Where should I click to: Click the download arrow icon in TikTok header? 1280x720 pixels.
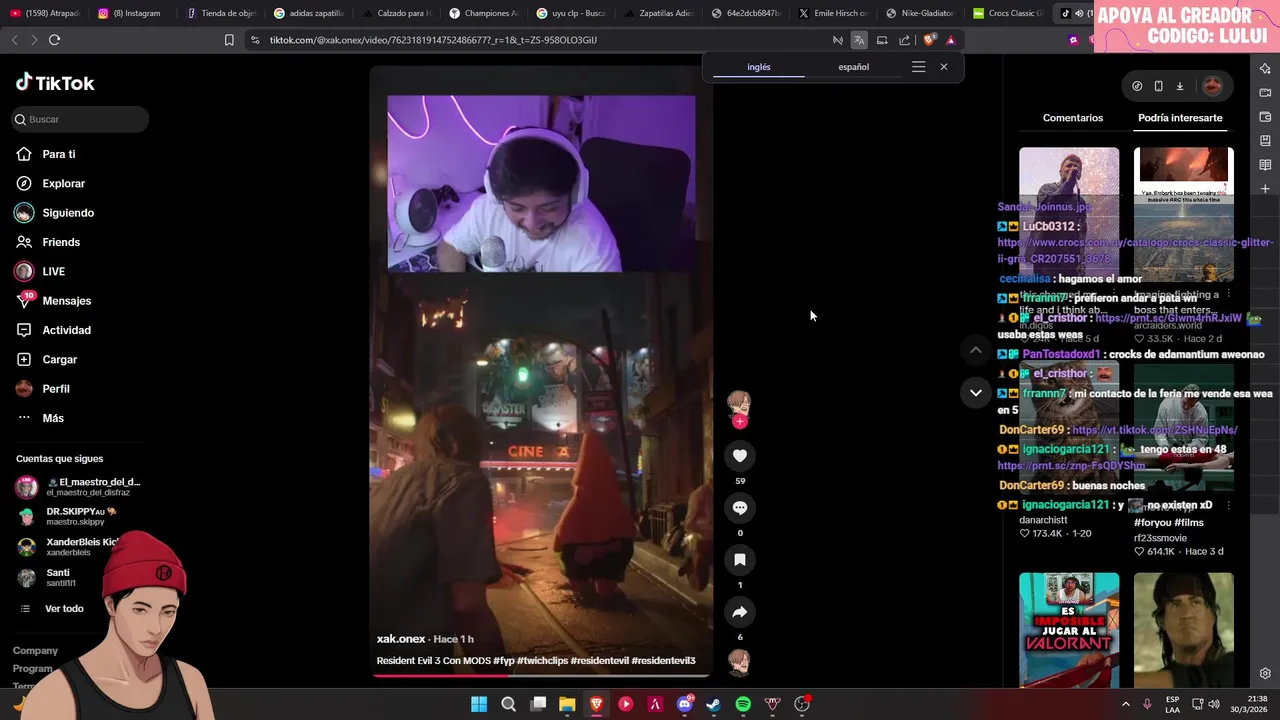click(x=1180, y=86)
